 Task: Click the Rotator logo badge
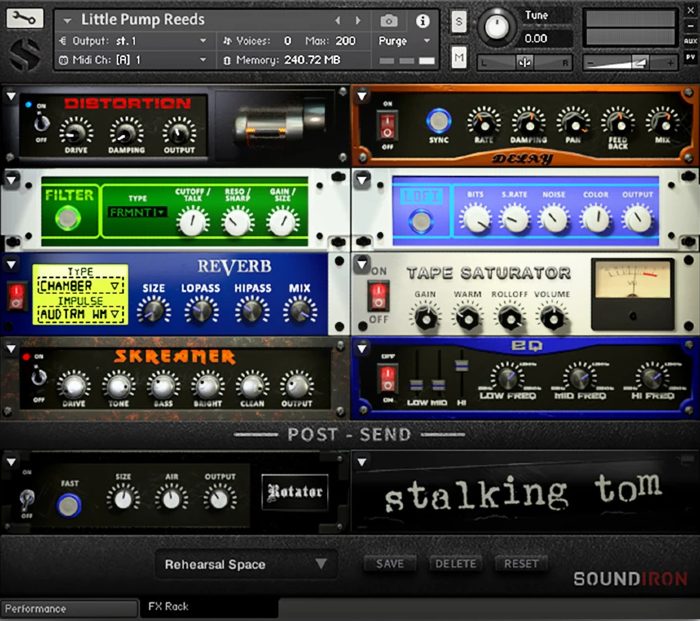[x=295, y=492]
